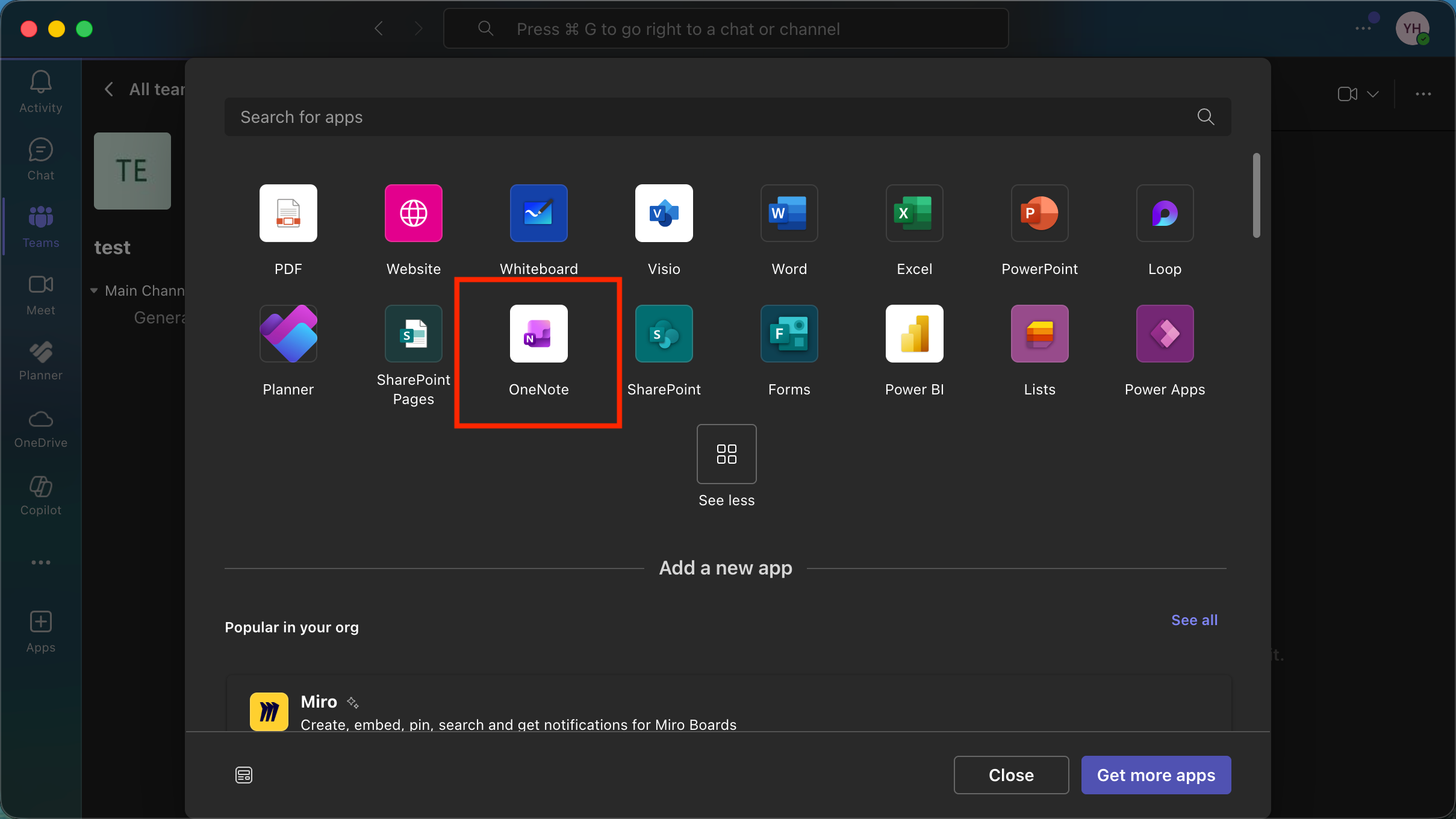Select the Power BI app
Image resolution: width=1456 pixels, height=819 pixels.
point(915,334)
